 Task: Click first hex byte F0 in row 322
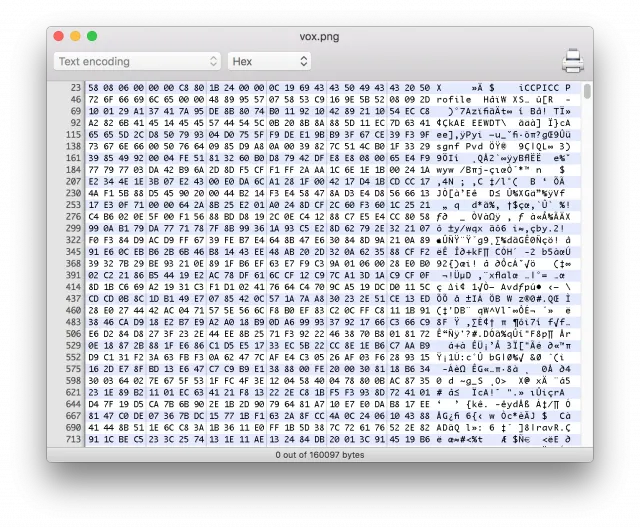click(93, 240)
